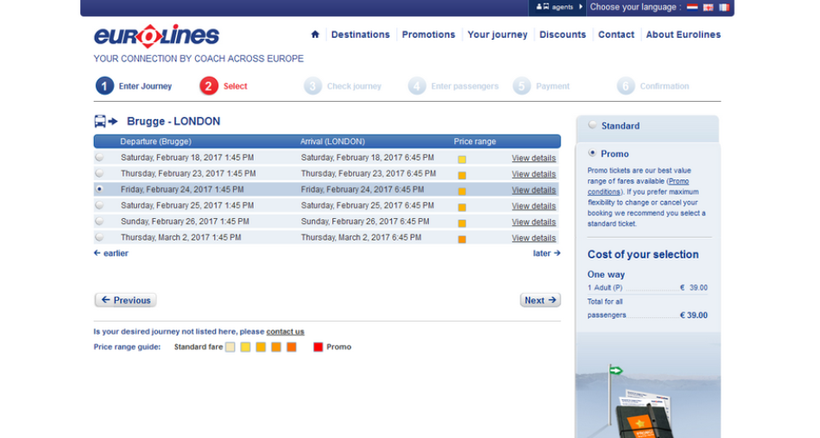Select Thursday, March 2 departure radio
The image size is (820, 438).
pyautogui.click(x=99, y=237)
